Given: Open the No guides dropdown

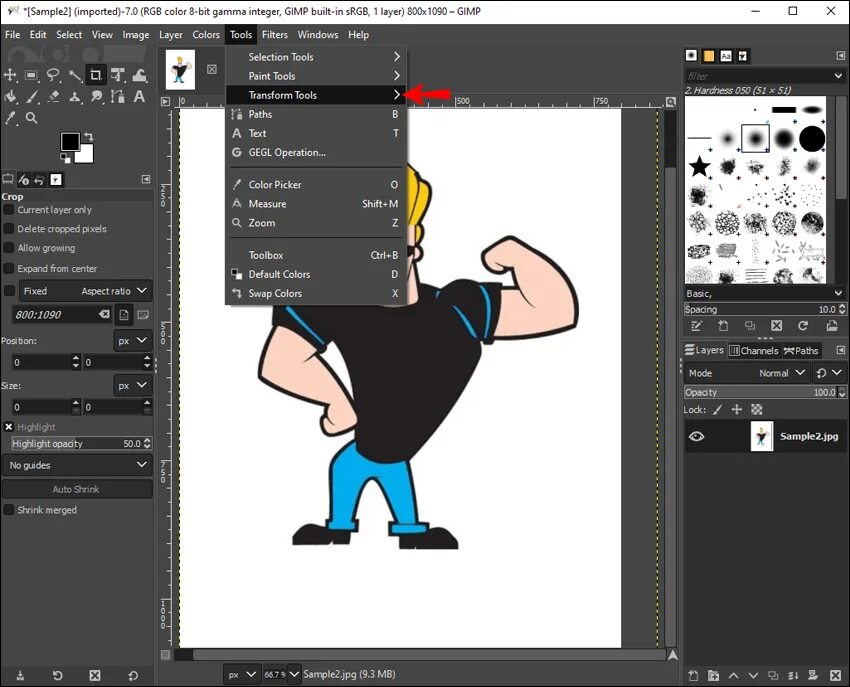Looking at the screenshot, I should click(x=77, y=465).
